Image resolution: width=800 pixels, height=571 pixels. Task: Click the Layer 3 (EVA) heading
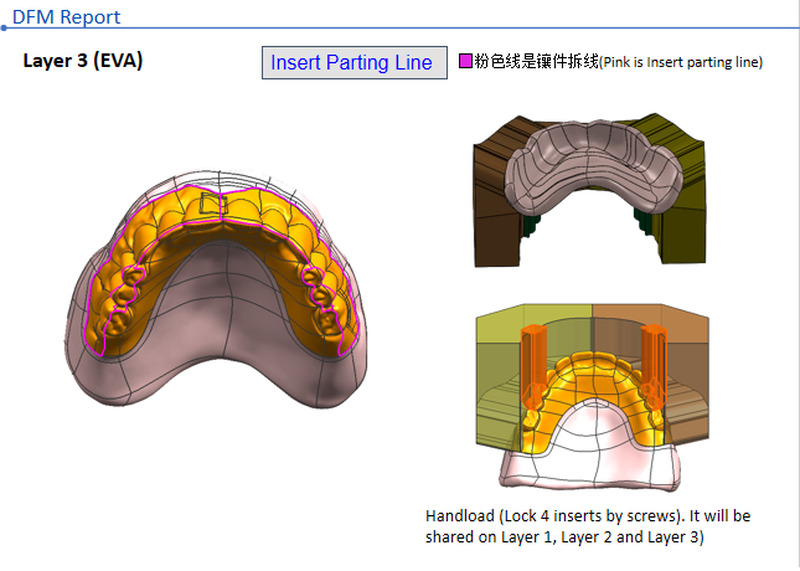(83, 61)
